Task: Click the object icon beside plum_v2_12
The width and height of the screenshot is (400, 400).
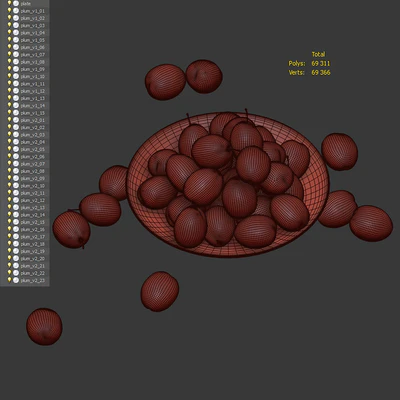Action: (x=16, y=200)
